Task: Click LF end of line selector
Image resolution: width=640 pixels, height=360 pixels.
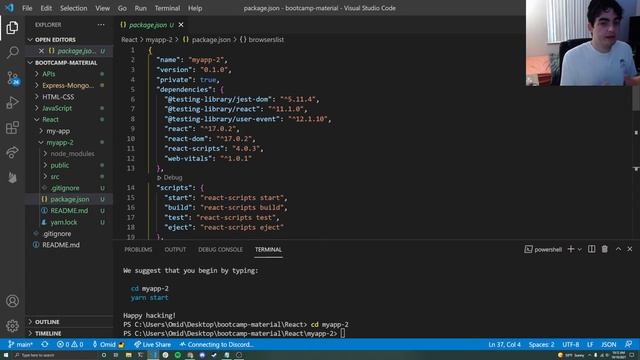Action: coord(590,344)
